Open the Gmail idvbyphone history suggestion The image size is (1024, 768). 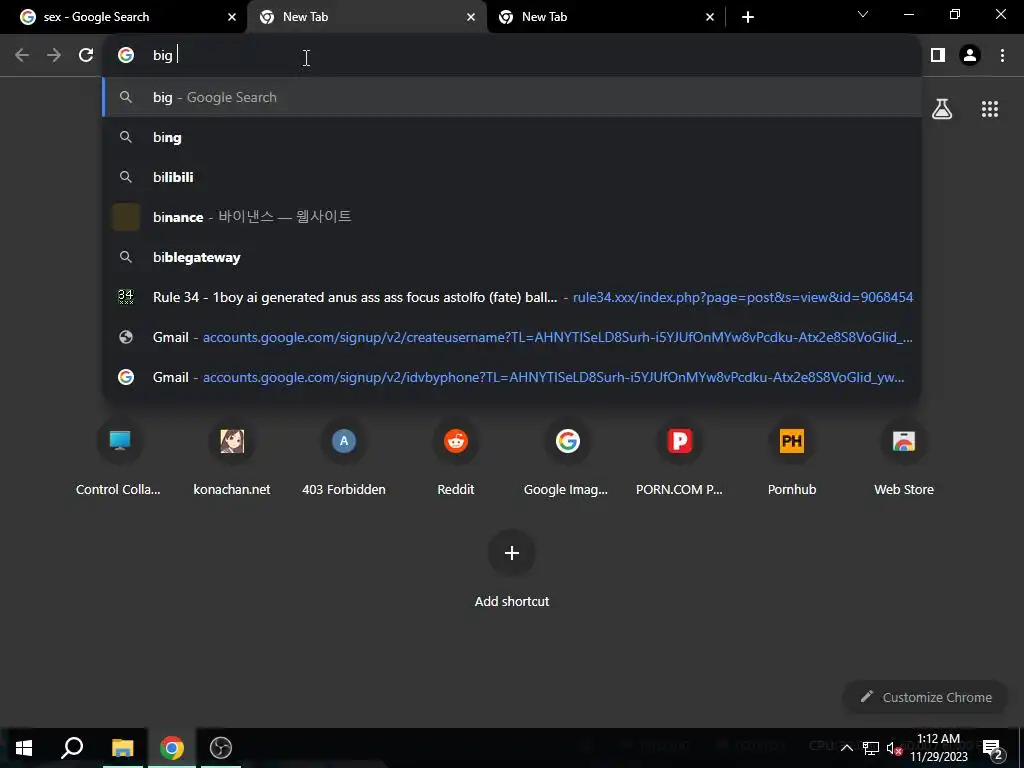pos(512,377)
